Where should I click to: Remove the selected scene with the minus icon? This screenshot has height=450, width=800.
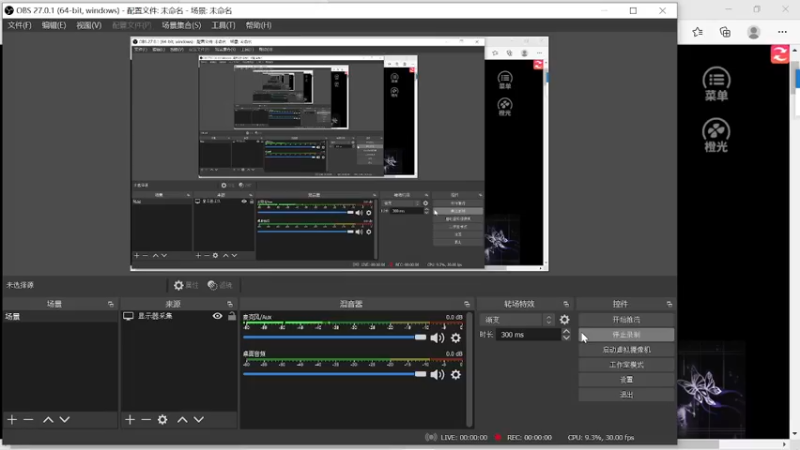(x=29, y=419)
